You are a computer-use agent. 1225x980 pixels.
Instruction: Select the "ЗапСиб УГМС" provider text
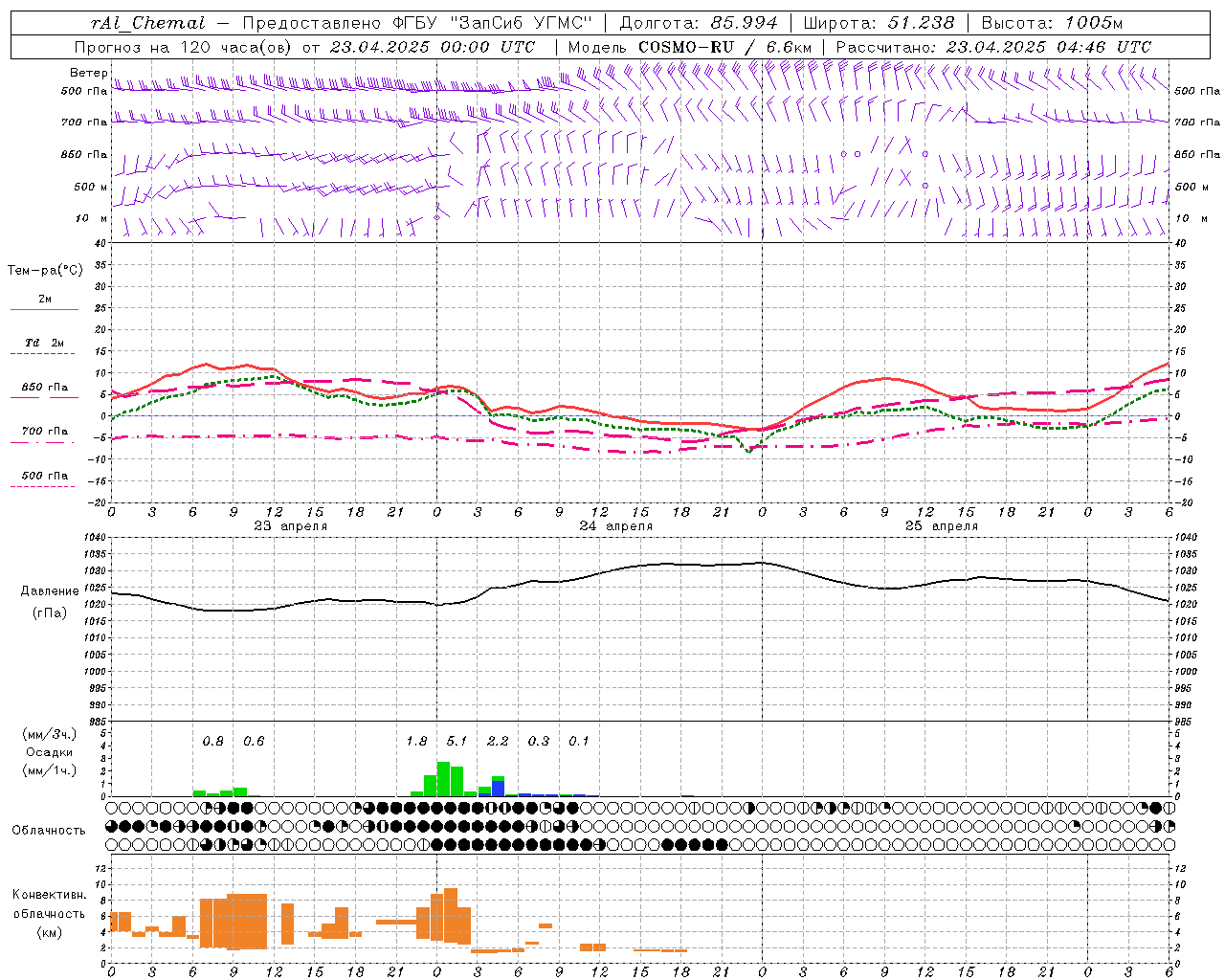(520, 23)
